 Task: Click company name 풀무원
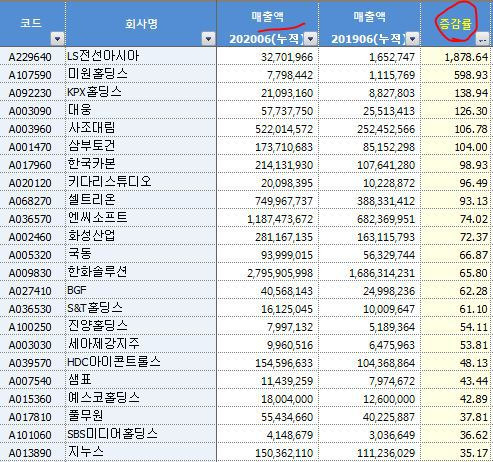pyautogui.click(x=86, y=415)
